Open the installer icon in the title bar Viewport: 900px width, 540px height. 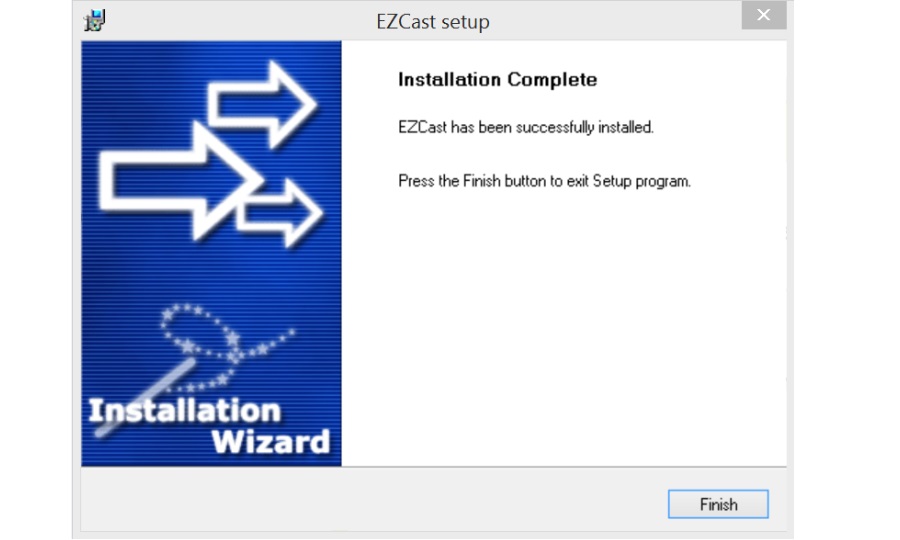click(x=95, y=21)
